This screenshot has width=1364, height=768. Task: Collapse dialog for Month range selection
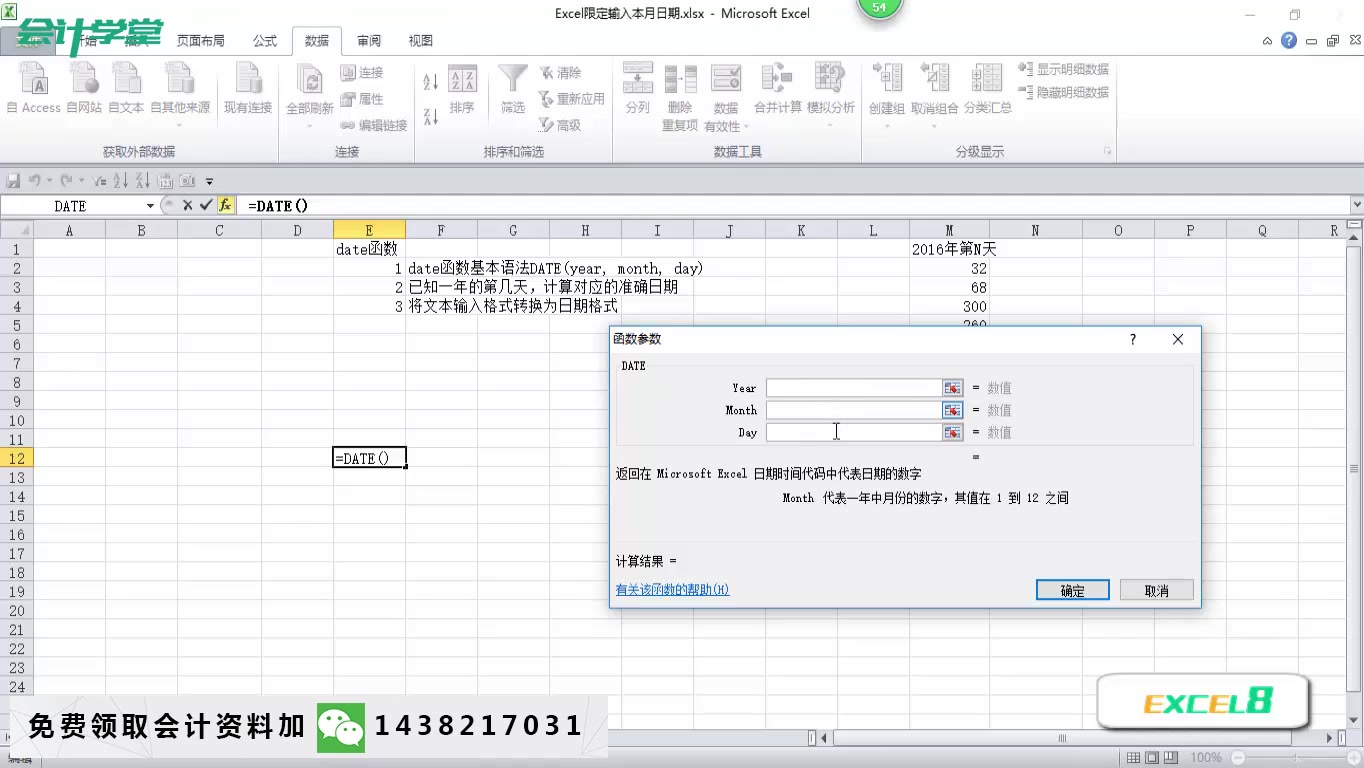pos(952,410)
